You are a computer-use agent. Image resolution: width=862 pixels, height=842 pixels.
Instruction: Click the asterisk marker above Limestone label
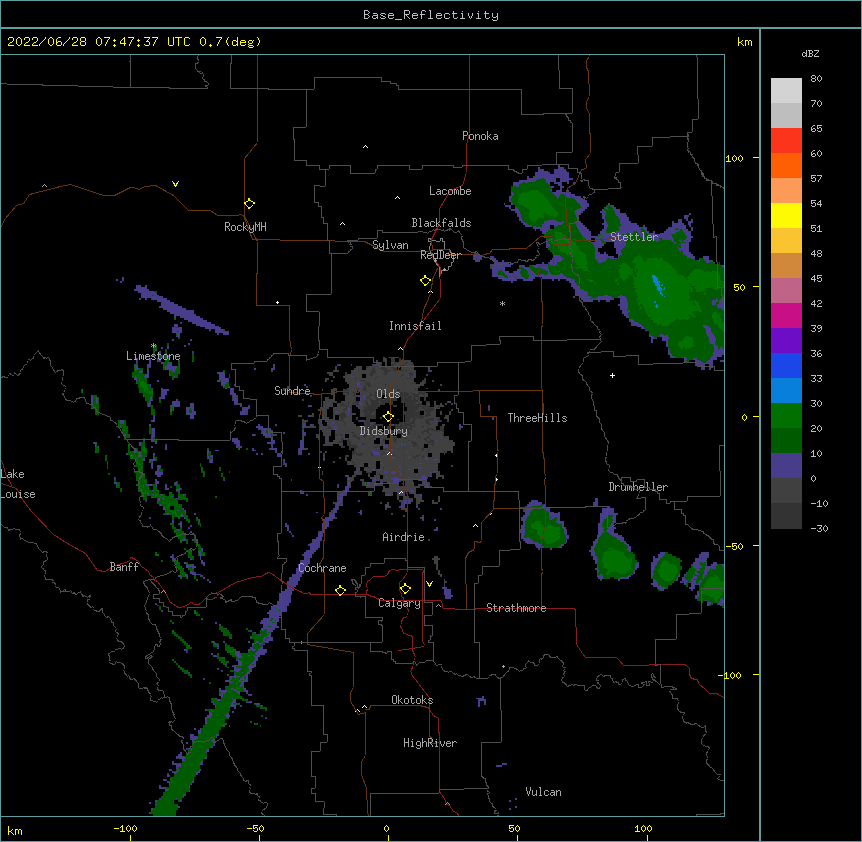154,346
